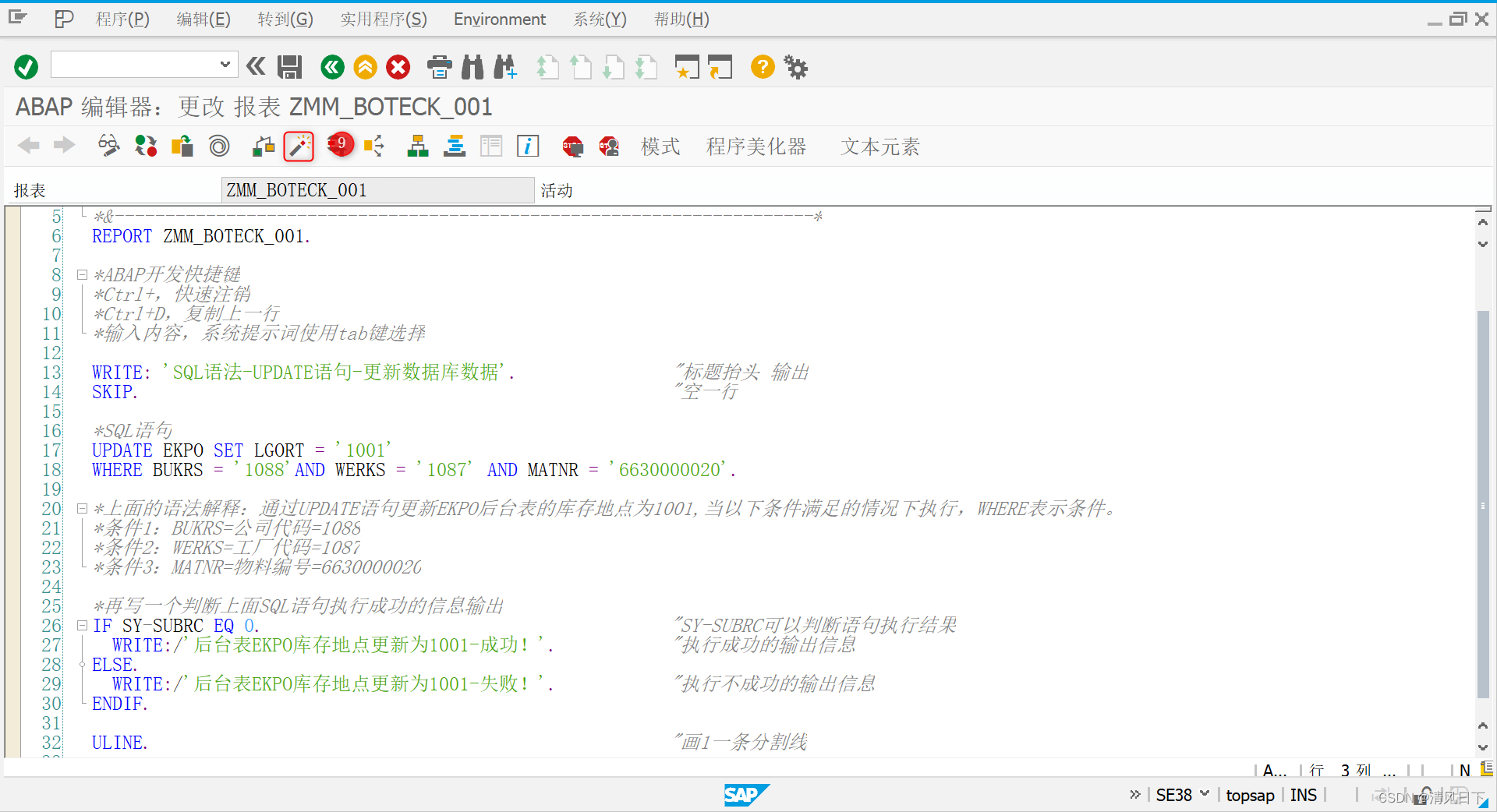Open the 转到(G) menu
The image size is (1497, 812).
285,19
